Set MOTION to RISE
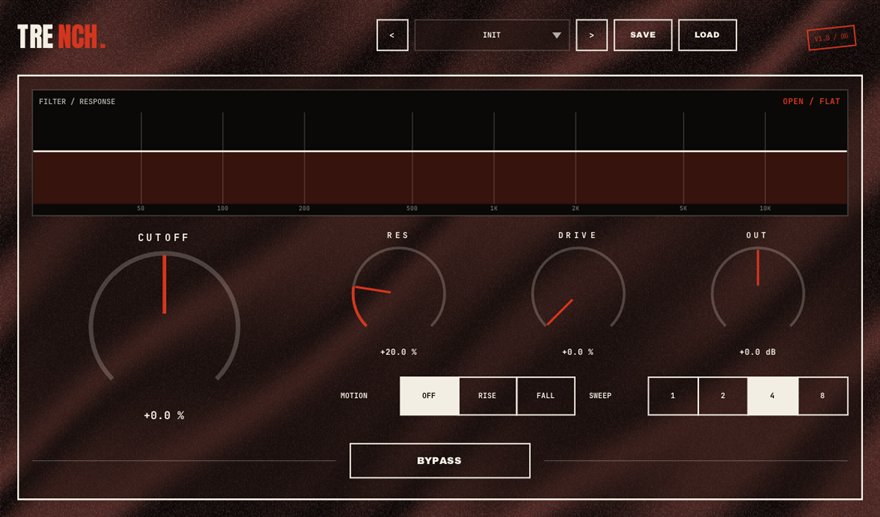Viewport: 880px width, 517px height. pyautogui.click(x=487, y=396)
